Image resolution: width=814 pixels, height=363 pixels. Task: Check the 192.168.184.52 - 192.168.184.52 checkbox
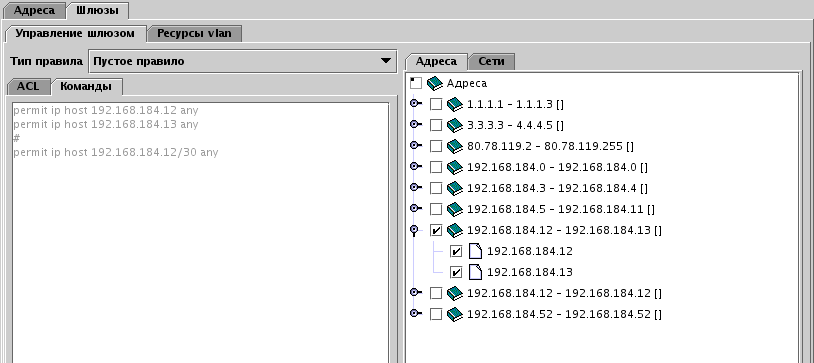436,314
